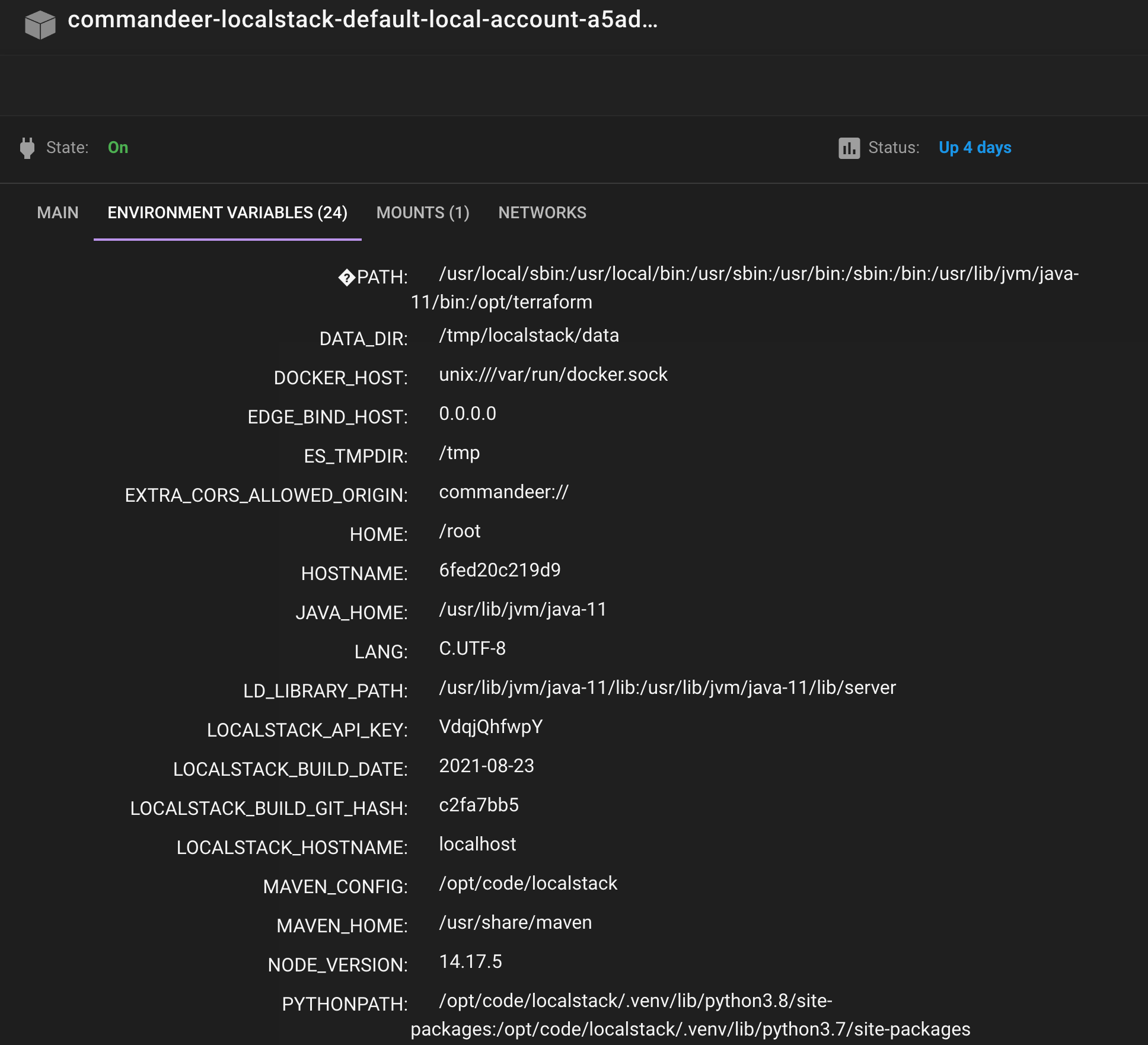Click the LOCALSTACK_BUILD_GIT_HASH value c2fa7bb5
The height and width of the screenshot is (1045, 1148).
tap(479, 805)
